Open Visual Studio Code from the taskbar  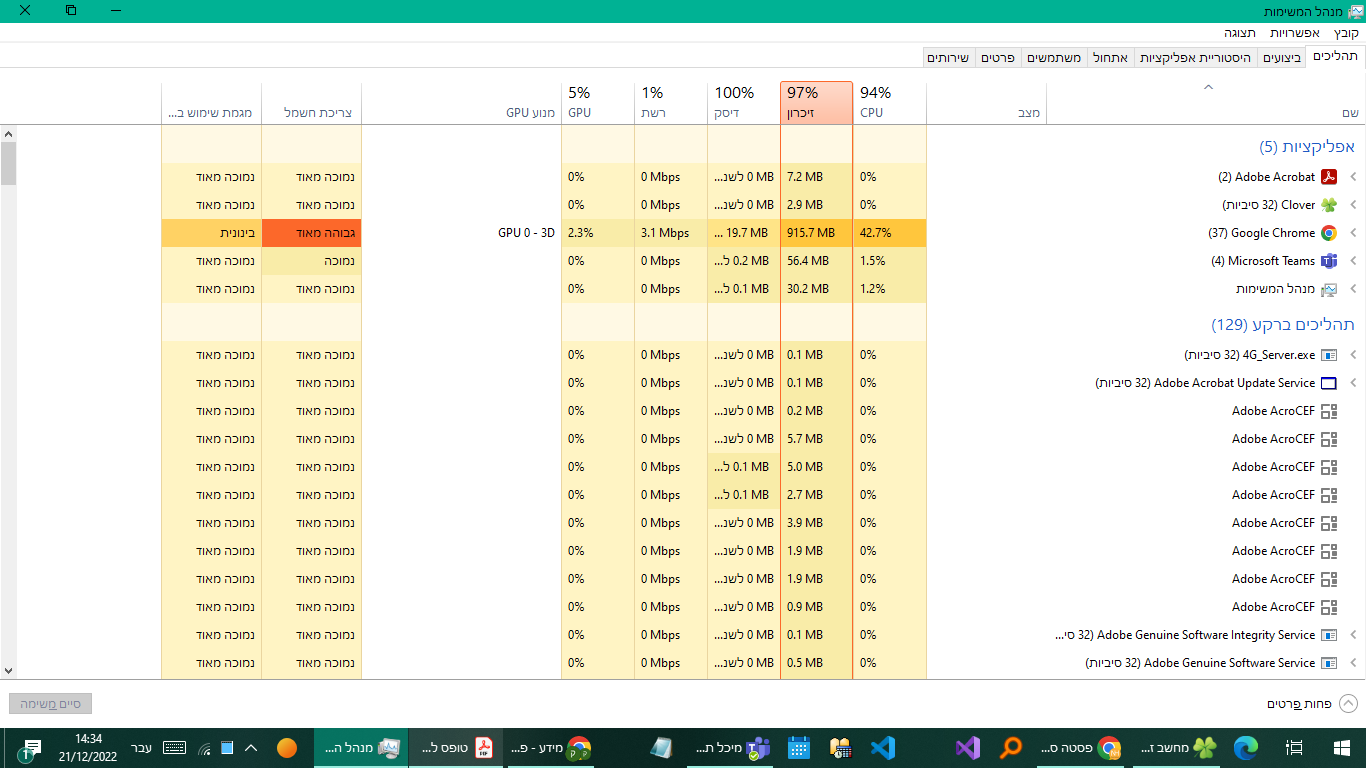(x=881, y=748)
